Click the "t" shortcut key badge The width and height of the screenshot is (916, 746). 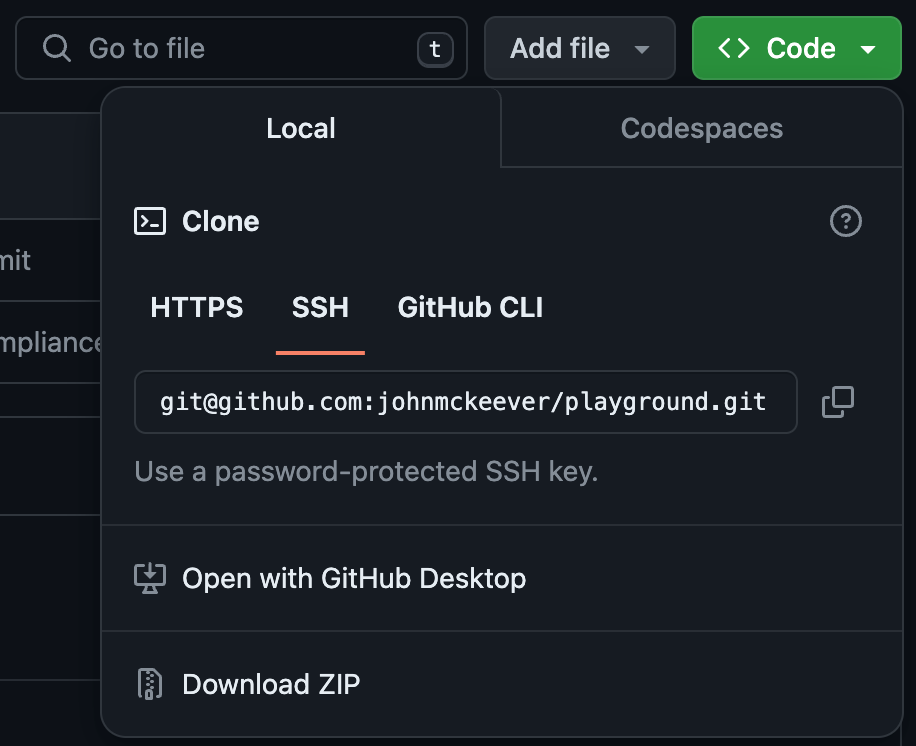(x=435, y=49)
